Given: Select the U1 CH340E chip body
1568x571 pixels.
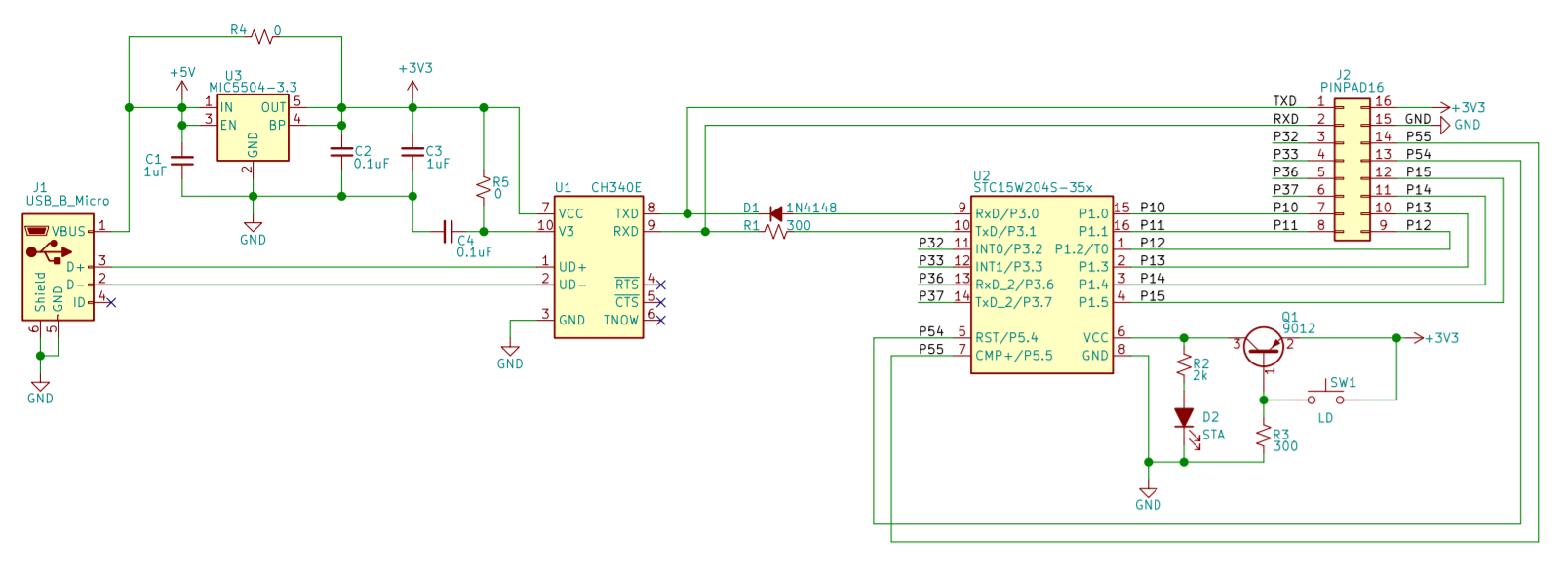Looking at the screenshot, I should click(599, 267).
